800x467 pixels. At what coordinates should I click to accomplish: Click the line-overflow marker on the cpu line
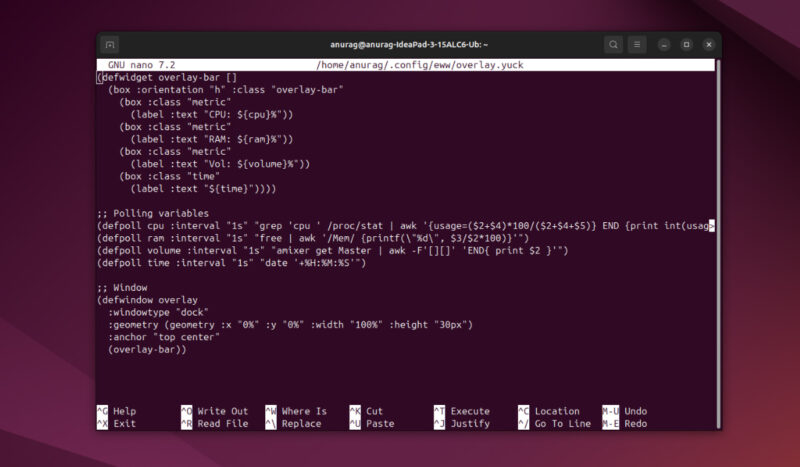point(712,226)
